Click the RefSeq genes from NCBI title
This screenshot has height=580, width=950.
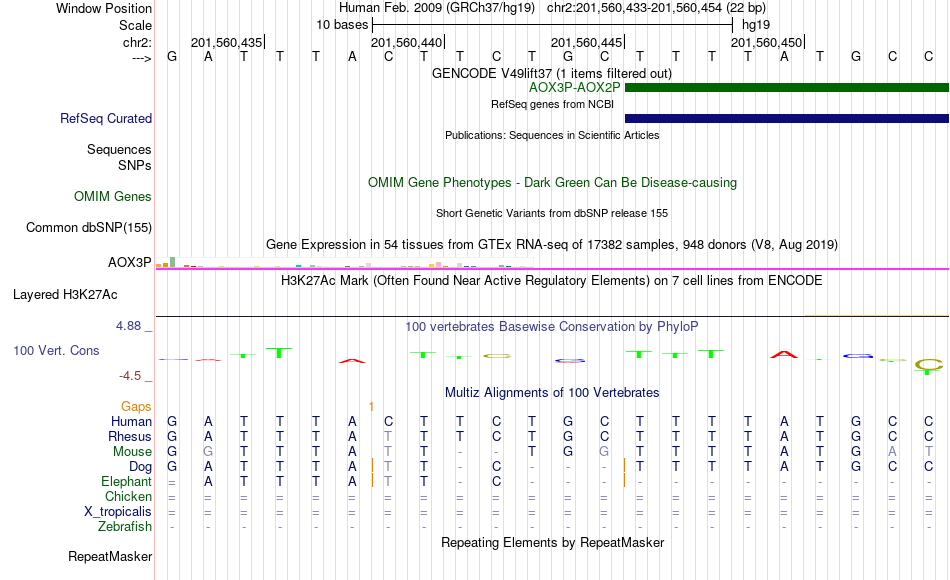click(x=552, y=104)
